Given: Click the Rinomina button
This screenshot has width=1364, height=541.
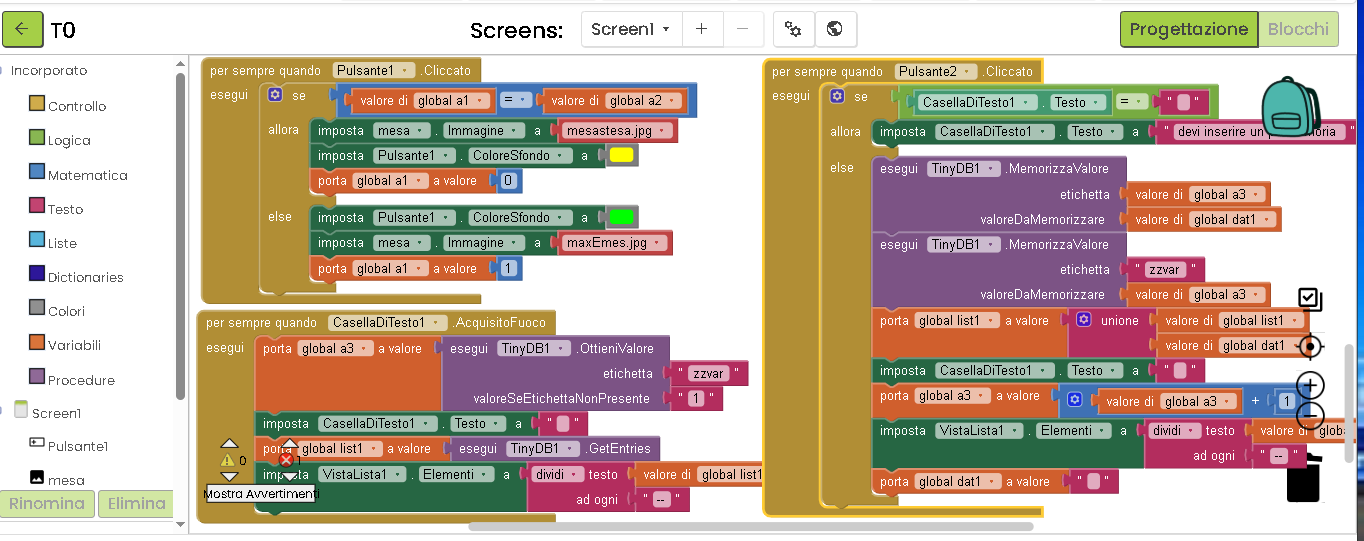Looking at the screenshot, I should click(x=47, y=503).
